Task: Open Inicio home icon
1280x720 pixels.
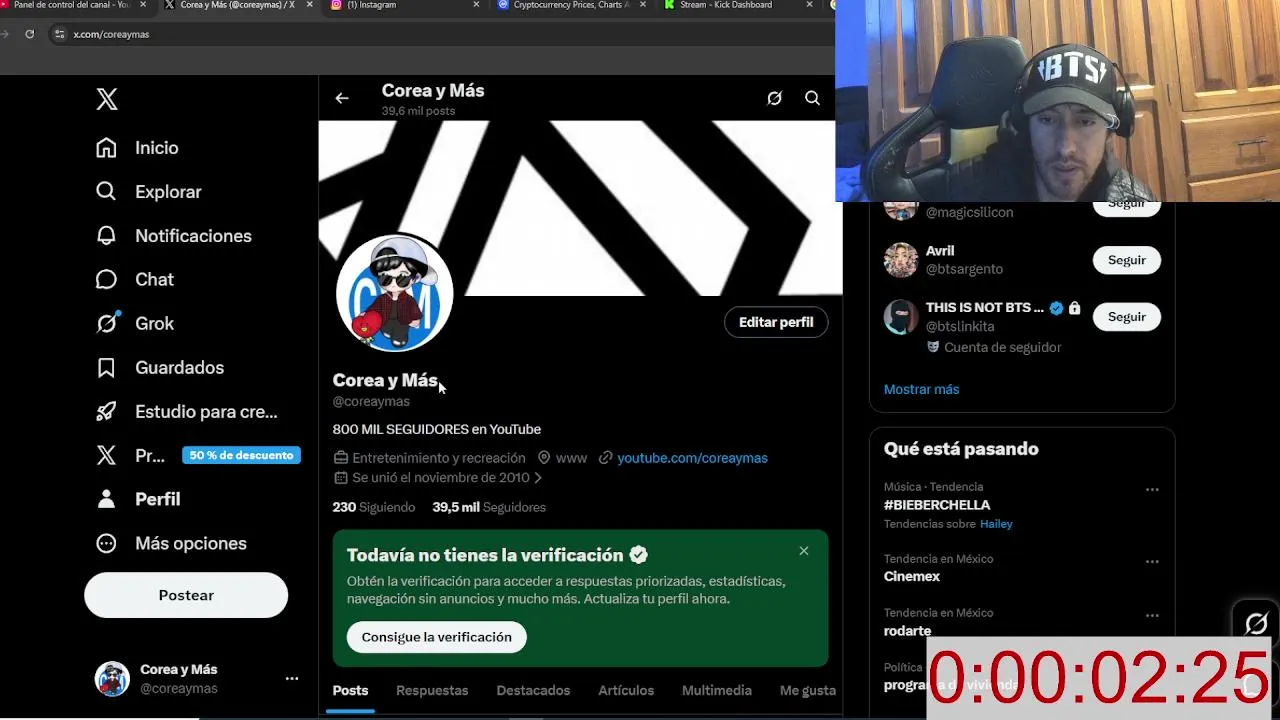Action: [x=106, y=148]
